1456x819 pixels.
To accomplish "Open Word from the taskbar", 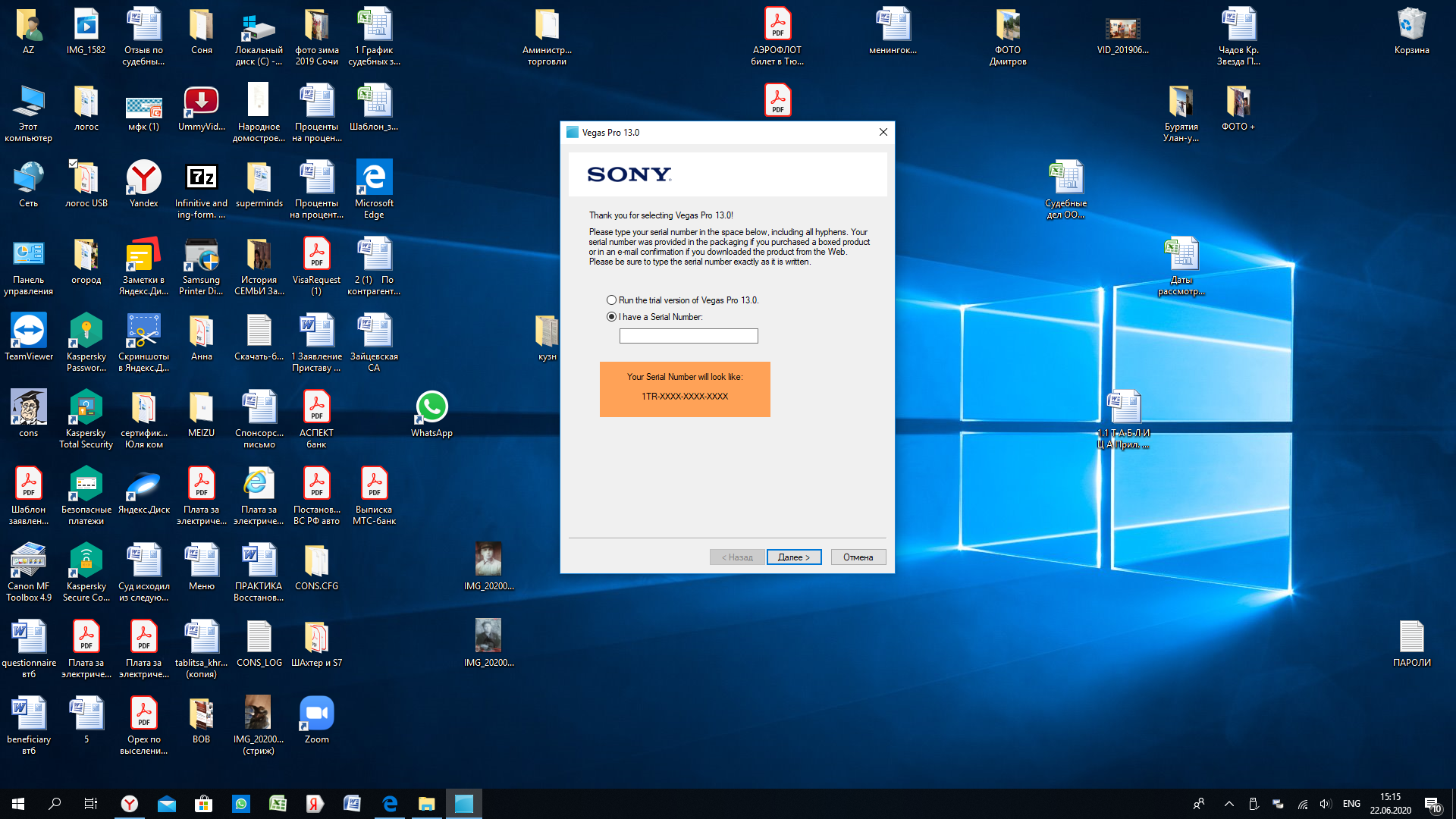I will click(353, 804).
